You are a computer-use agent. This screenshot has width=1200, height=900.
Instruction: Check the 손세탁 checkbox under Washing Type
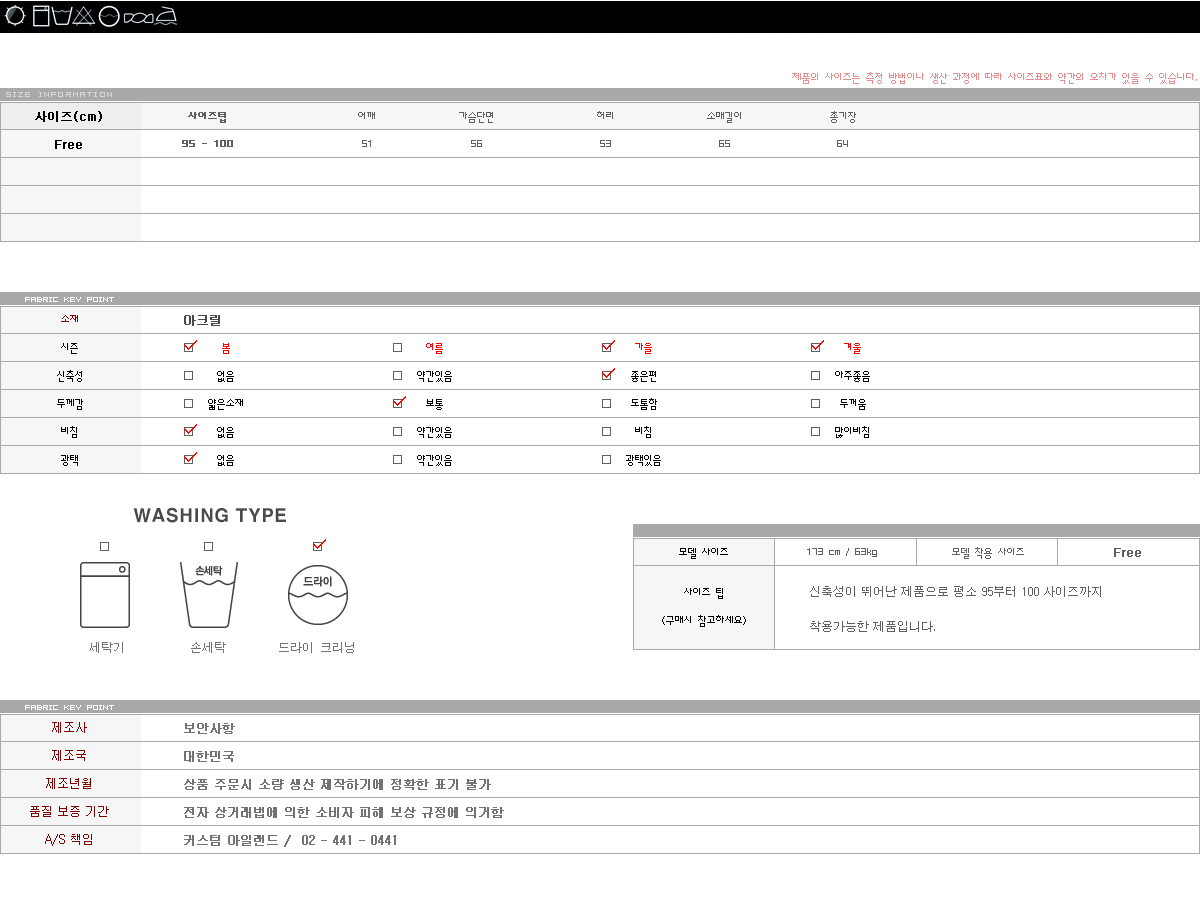click(x=208, y=546)
